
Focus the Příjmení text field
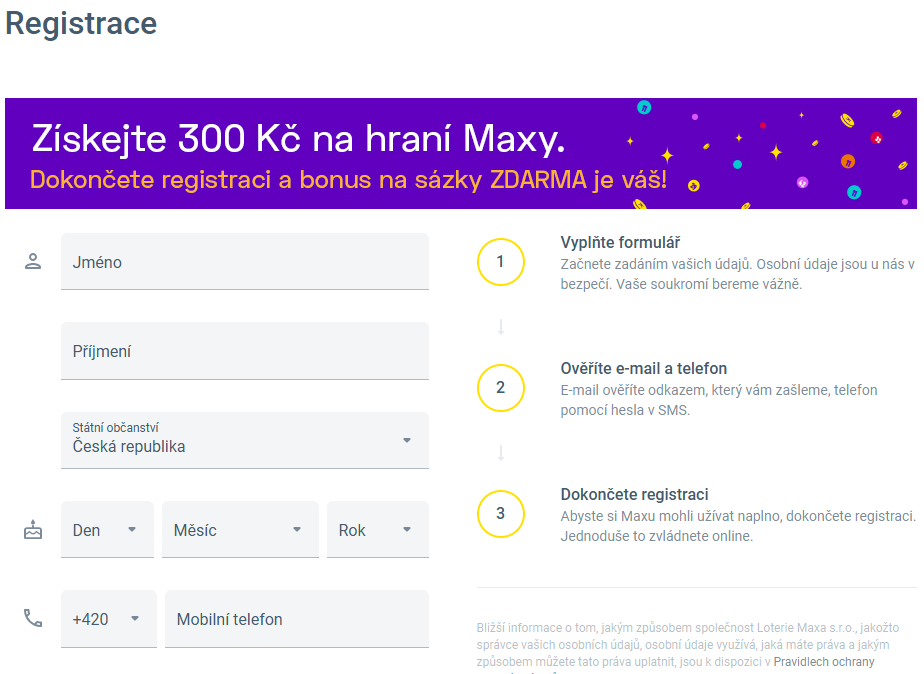coord(245,351)
